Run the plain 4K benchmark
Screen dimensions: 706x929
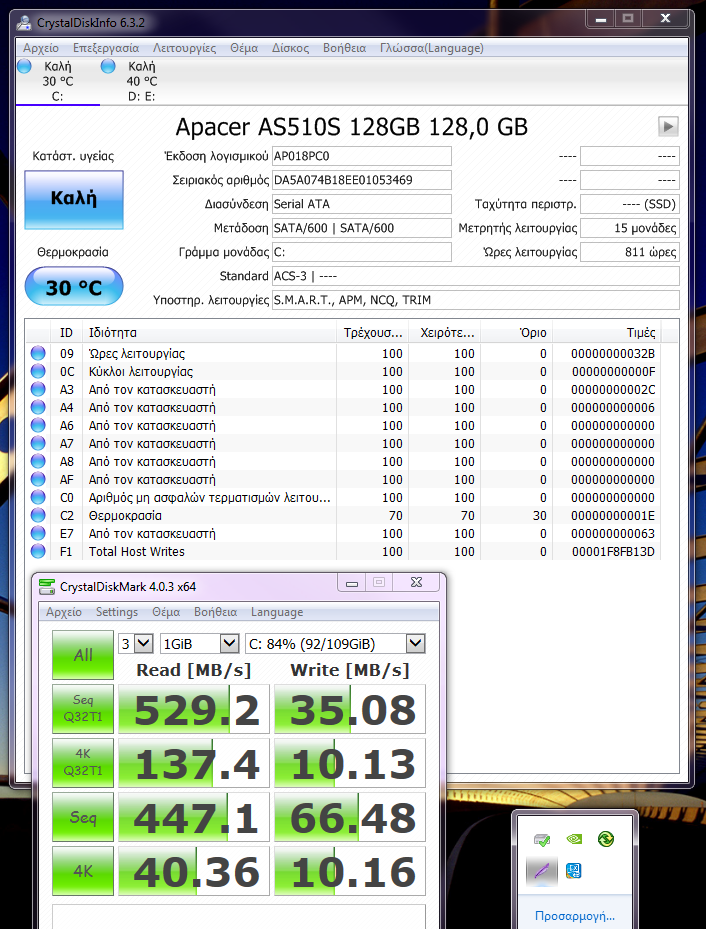tap(83, 871)
